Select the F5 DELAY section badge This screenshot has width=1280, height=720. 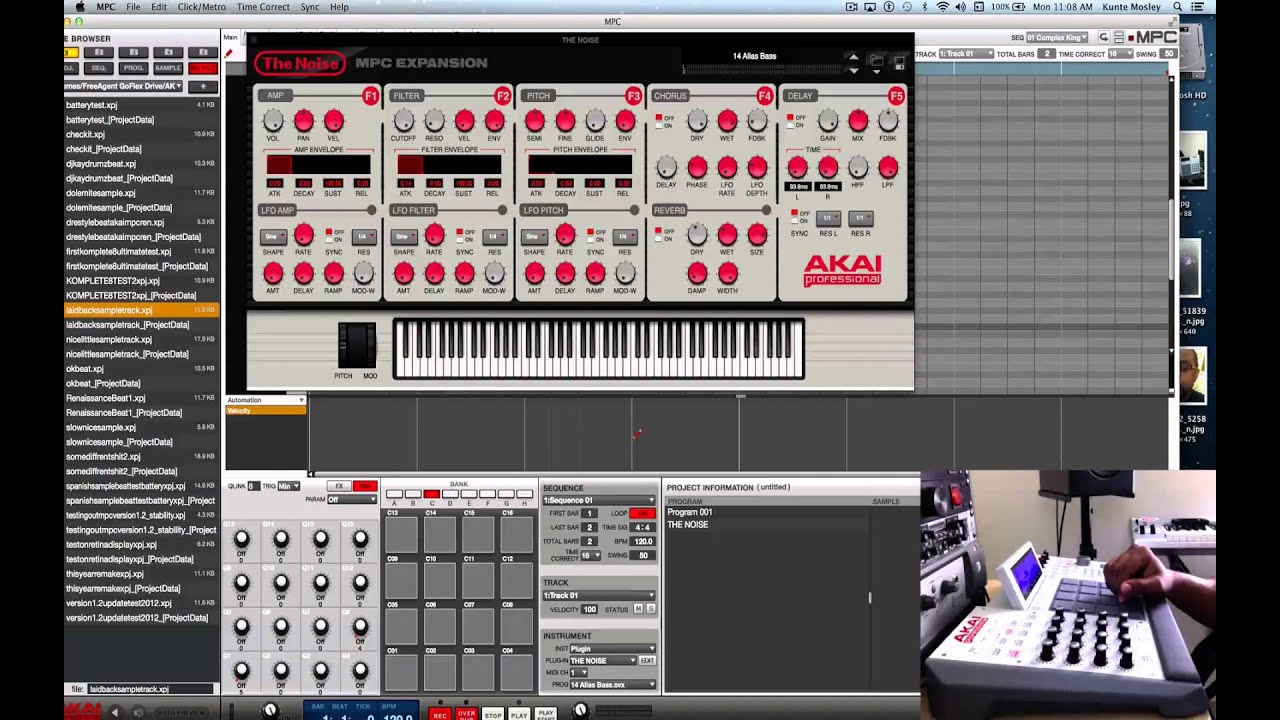click(896, 96)
